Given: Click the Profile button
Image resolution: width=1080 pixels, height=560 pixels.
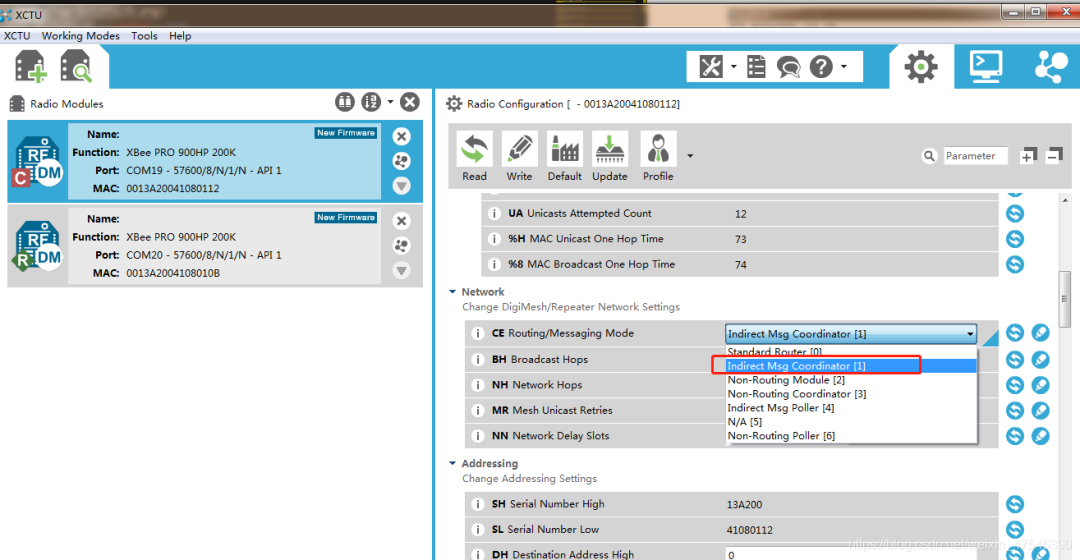Looking at the screenshot, I should [x=658, y=157].
